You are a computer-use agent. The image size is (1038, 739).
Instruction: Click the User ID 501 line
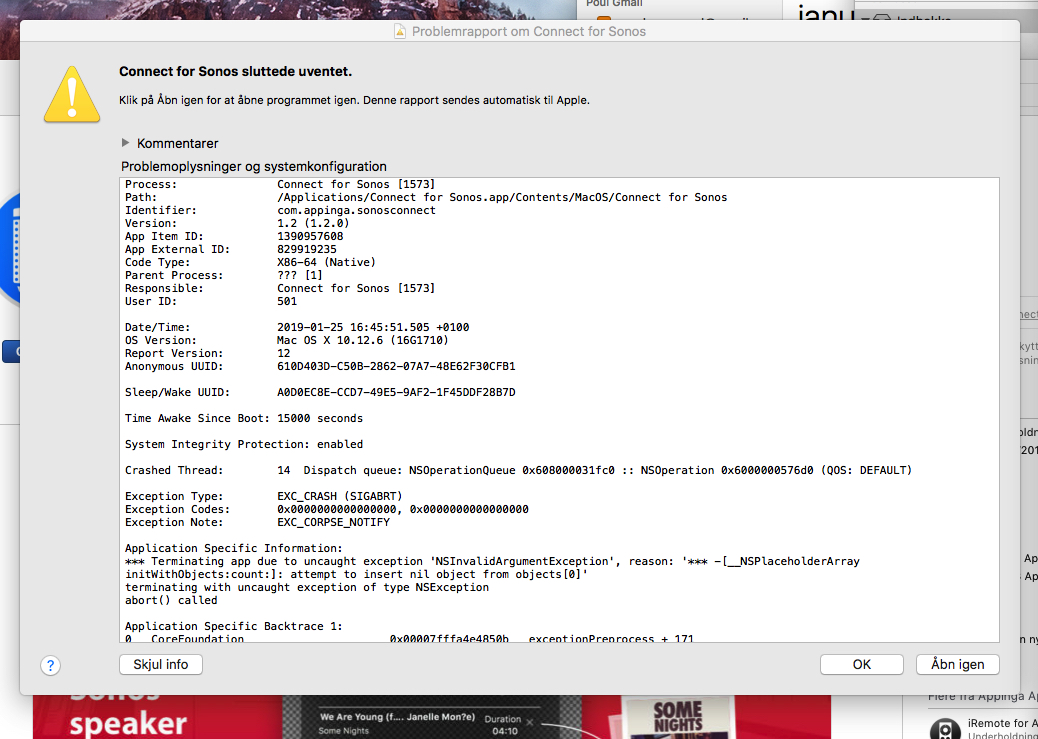click(211, 301)
